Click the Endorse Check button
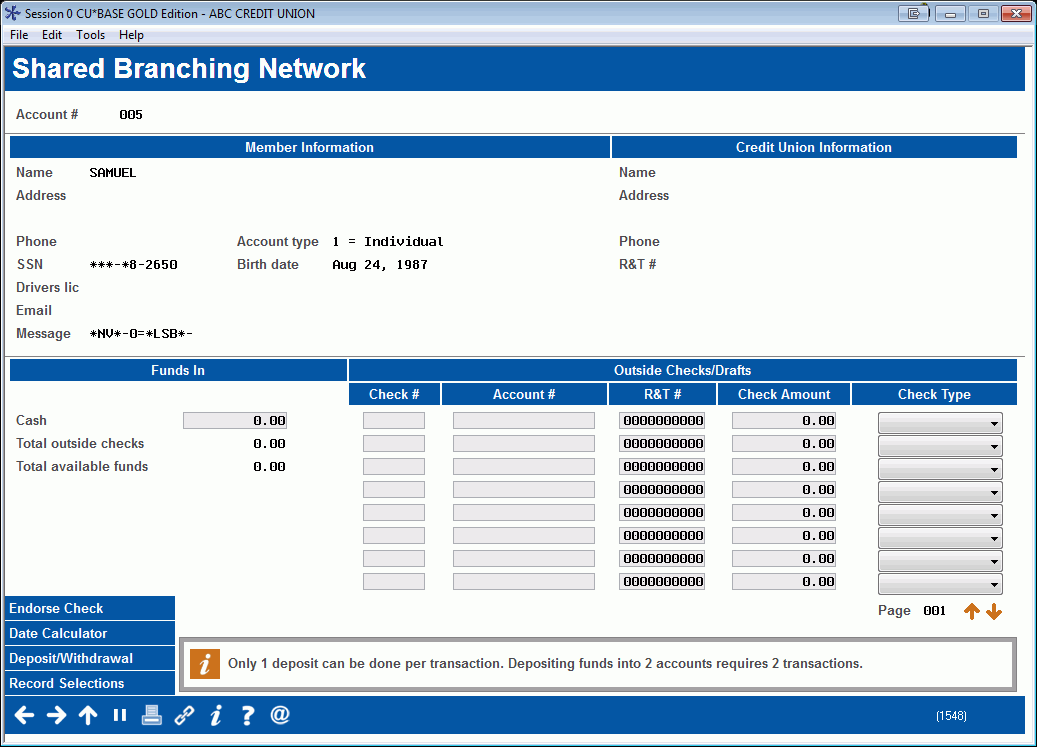The image size is (1037, 747). point(90,608)
